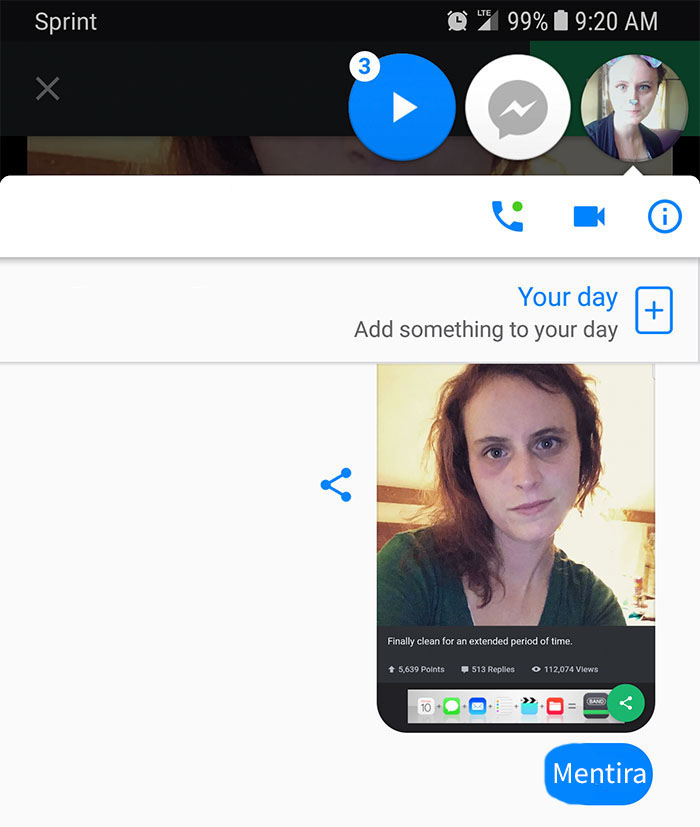
Task: Tap 'Add something to your day' text
Action: click(486, 330)
